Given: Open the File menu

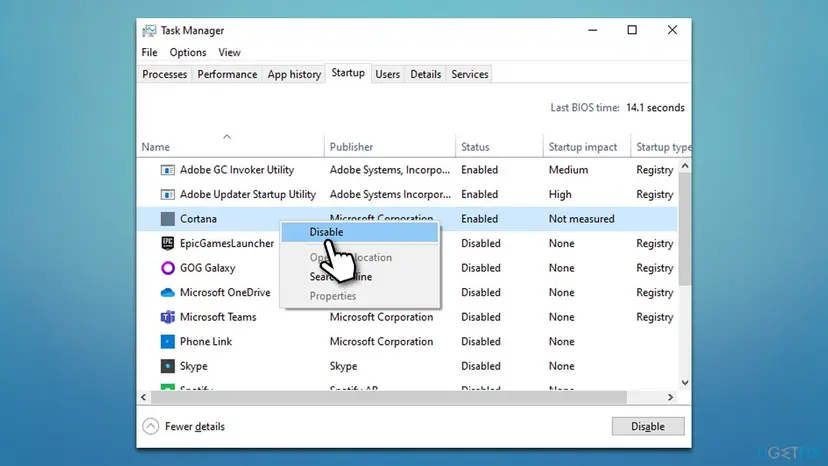Looking at the screenshot, I should (149, 52).
